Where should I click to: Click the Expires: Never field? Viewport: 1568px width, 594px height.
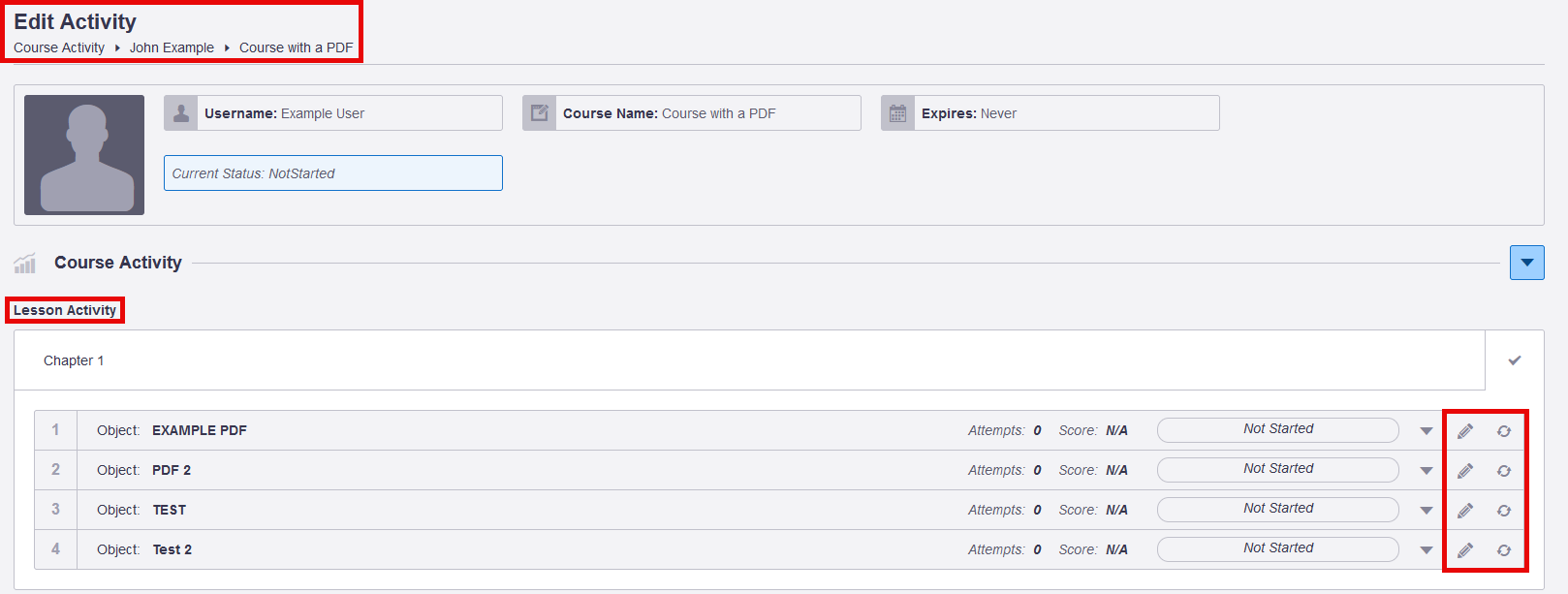point(1051,113)
